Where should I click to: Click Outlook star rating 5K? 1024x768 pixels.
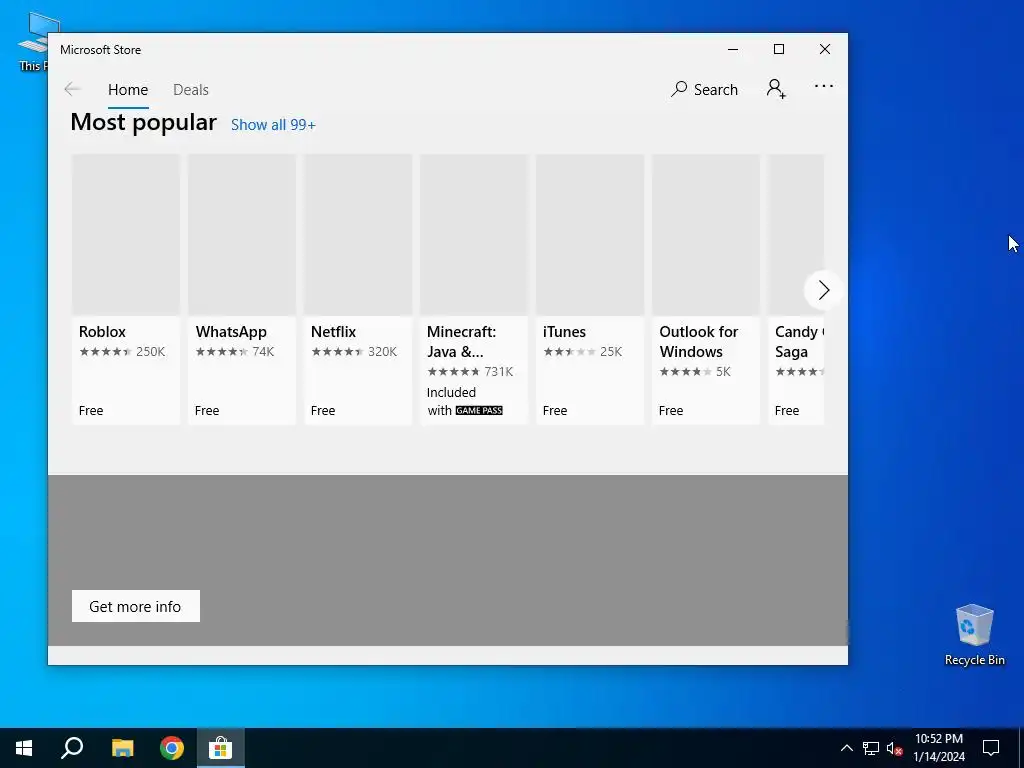tap(695, 372)
